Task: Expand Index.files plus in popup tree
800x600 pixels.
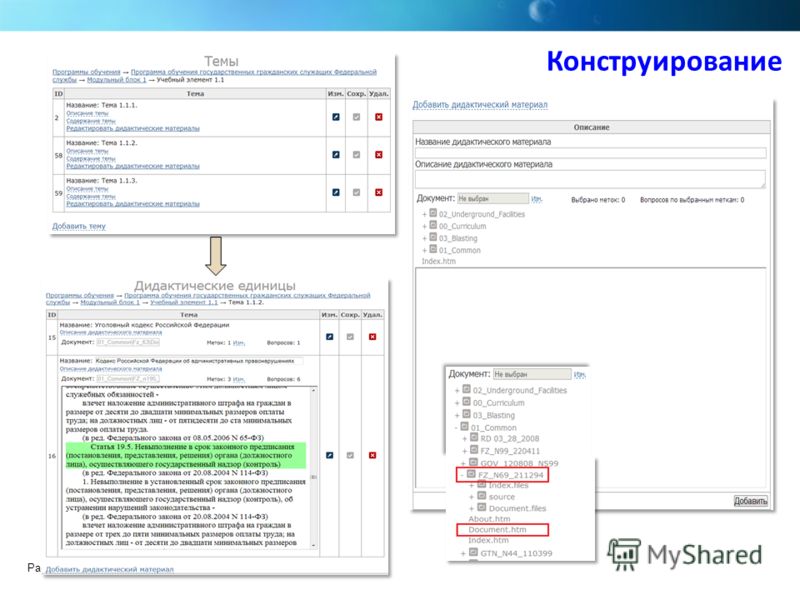Action: pyautogui.click(x=471, y=485)
